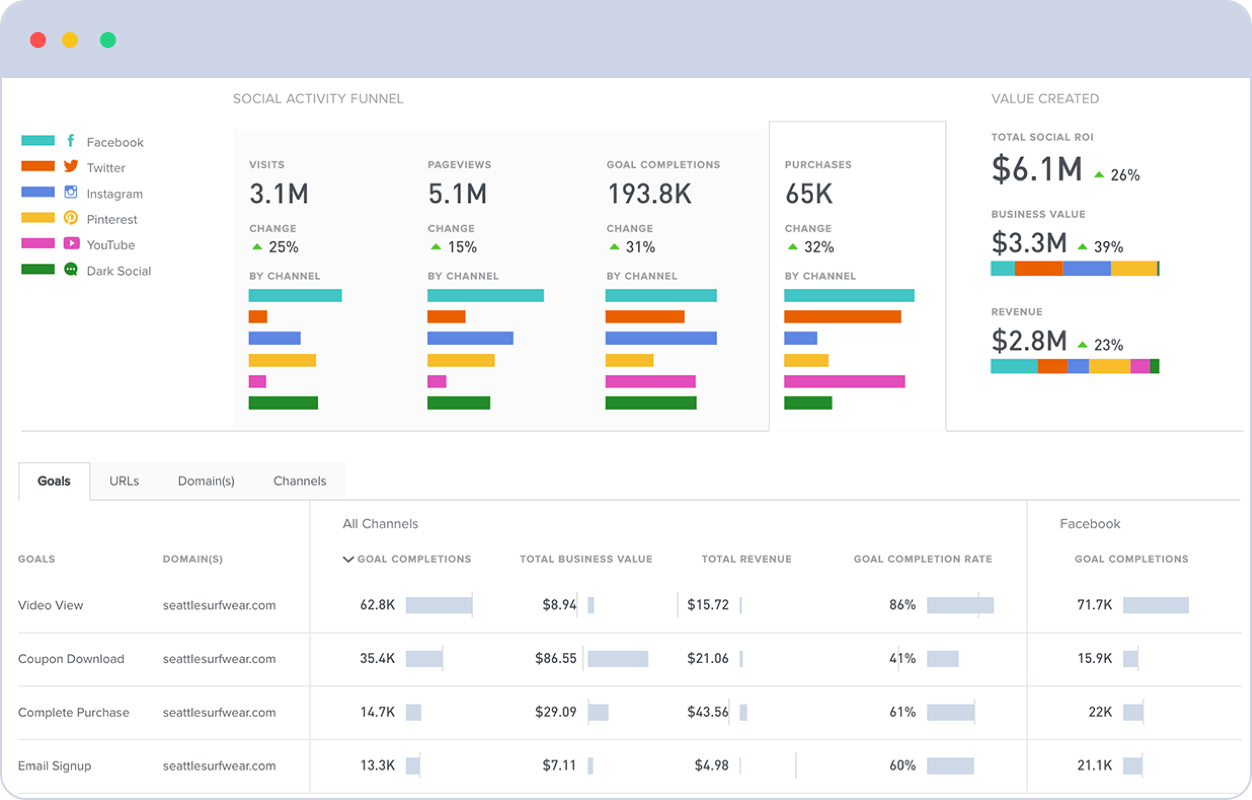The width and height of the screenshot is (1252, 800).
Task: Select the Purchases funnel card
Action: [x=857, y=276]
